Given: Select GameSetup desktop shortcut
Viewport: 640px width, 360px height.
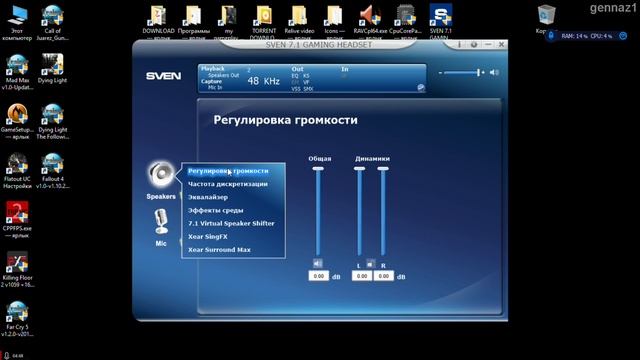Looking at the screenshot, I should point(17,122).
